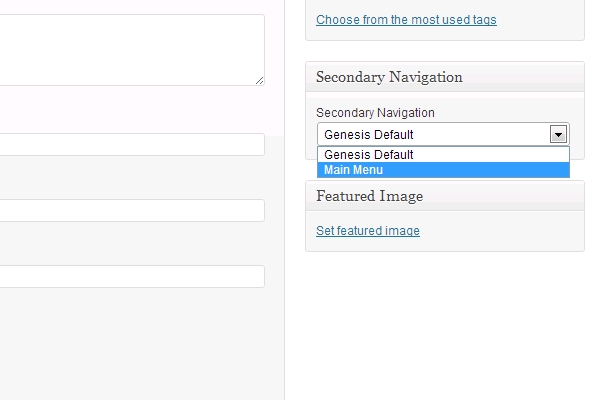Image resolution: width=600 pixels, height=400 pixels.
Task: Click the tags panel area beside the link
Action: pos(540,20)
